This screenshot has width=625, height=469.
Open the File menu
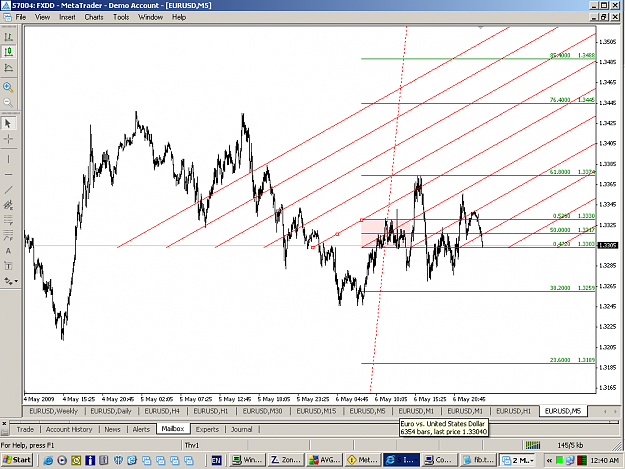click(21, 17)
